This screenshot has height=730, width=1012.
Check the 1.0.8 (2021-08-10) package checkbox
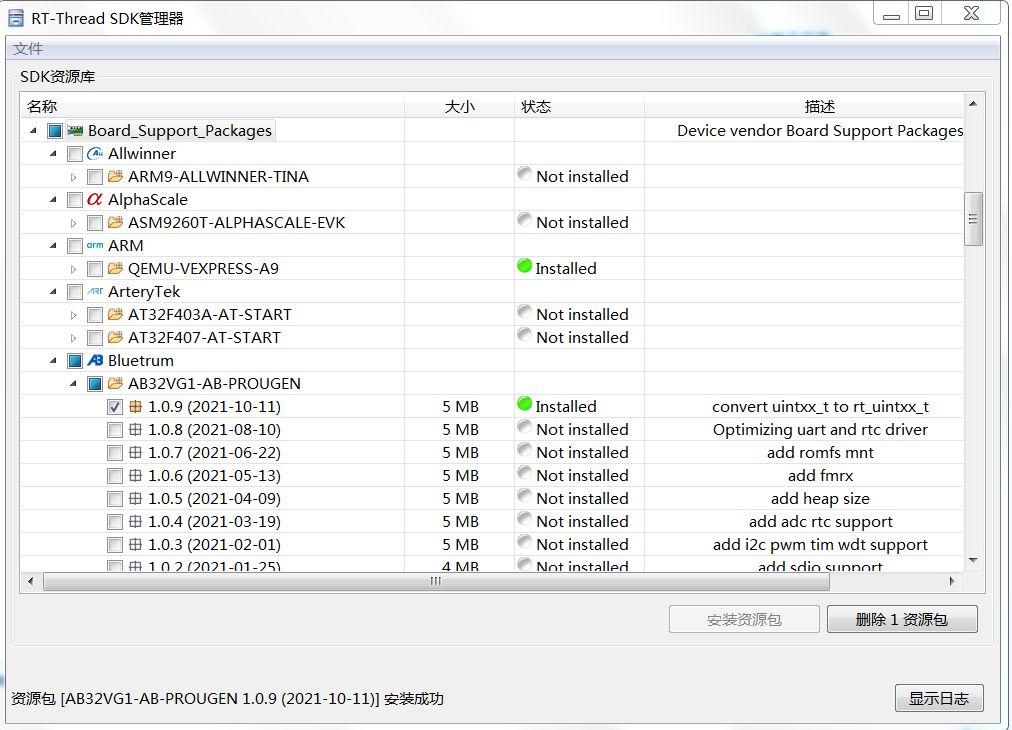tap(115, 430)
